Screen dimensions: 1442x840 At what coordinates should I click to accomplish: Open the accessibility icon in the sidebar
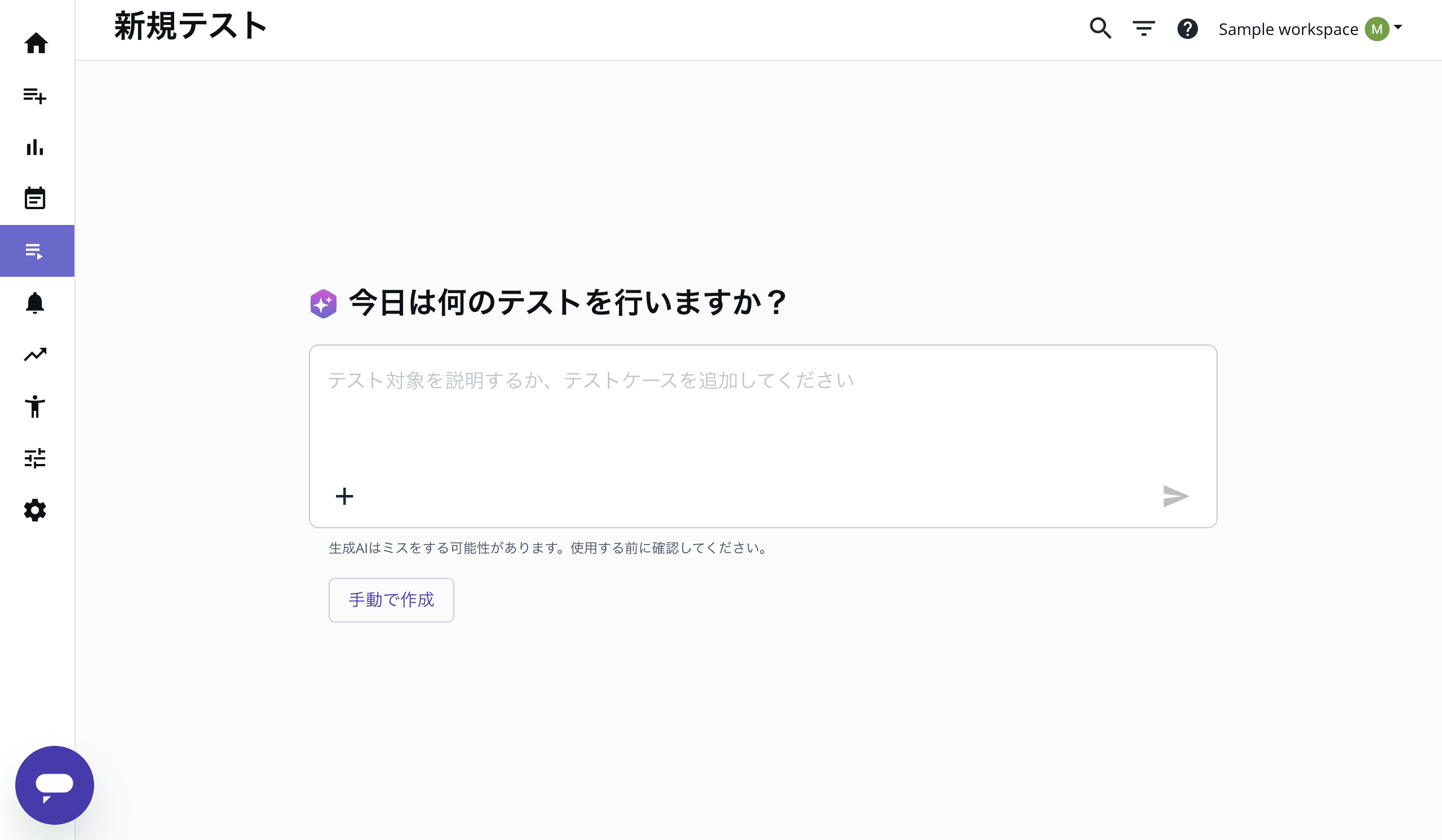[36, 407]
